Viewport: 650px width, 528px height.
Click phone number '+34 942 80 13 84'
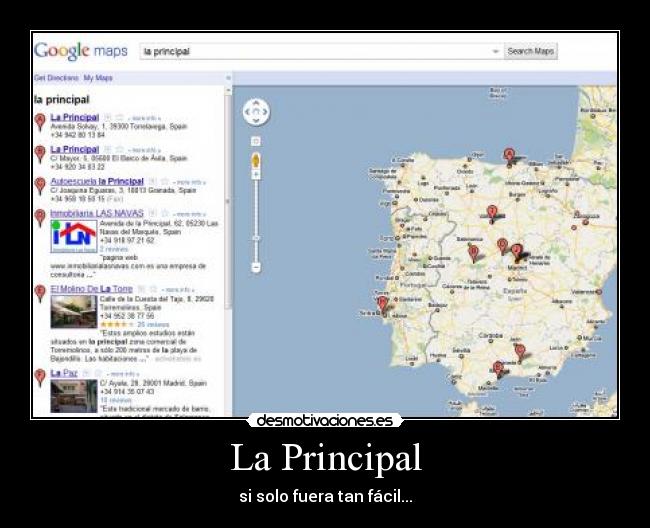78,135
